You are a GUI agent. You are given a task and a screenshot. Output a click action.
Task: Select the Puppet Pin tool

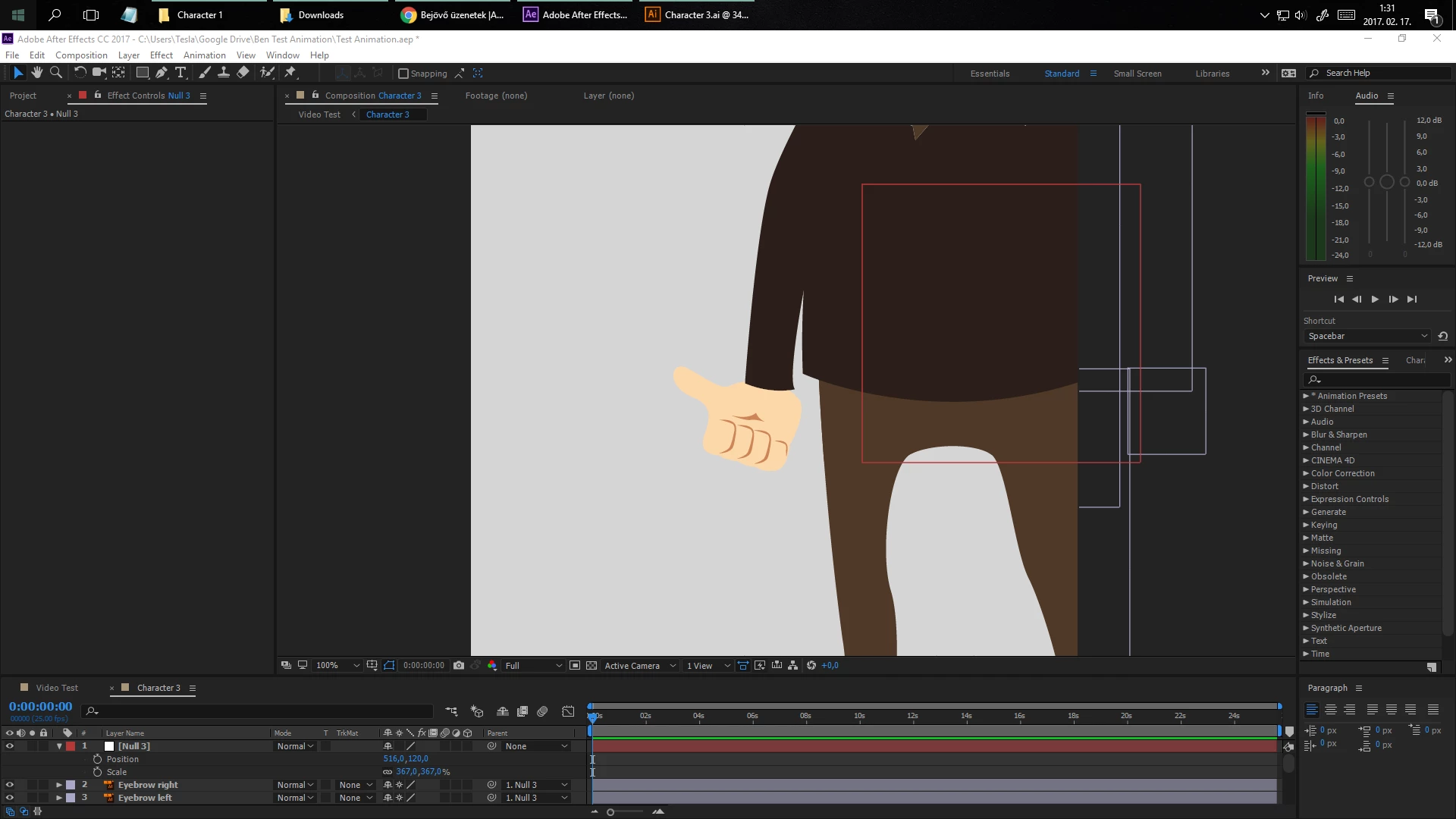coord(290,73)
